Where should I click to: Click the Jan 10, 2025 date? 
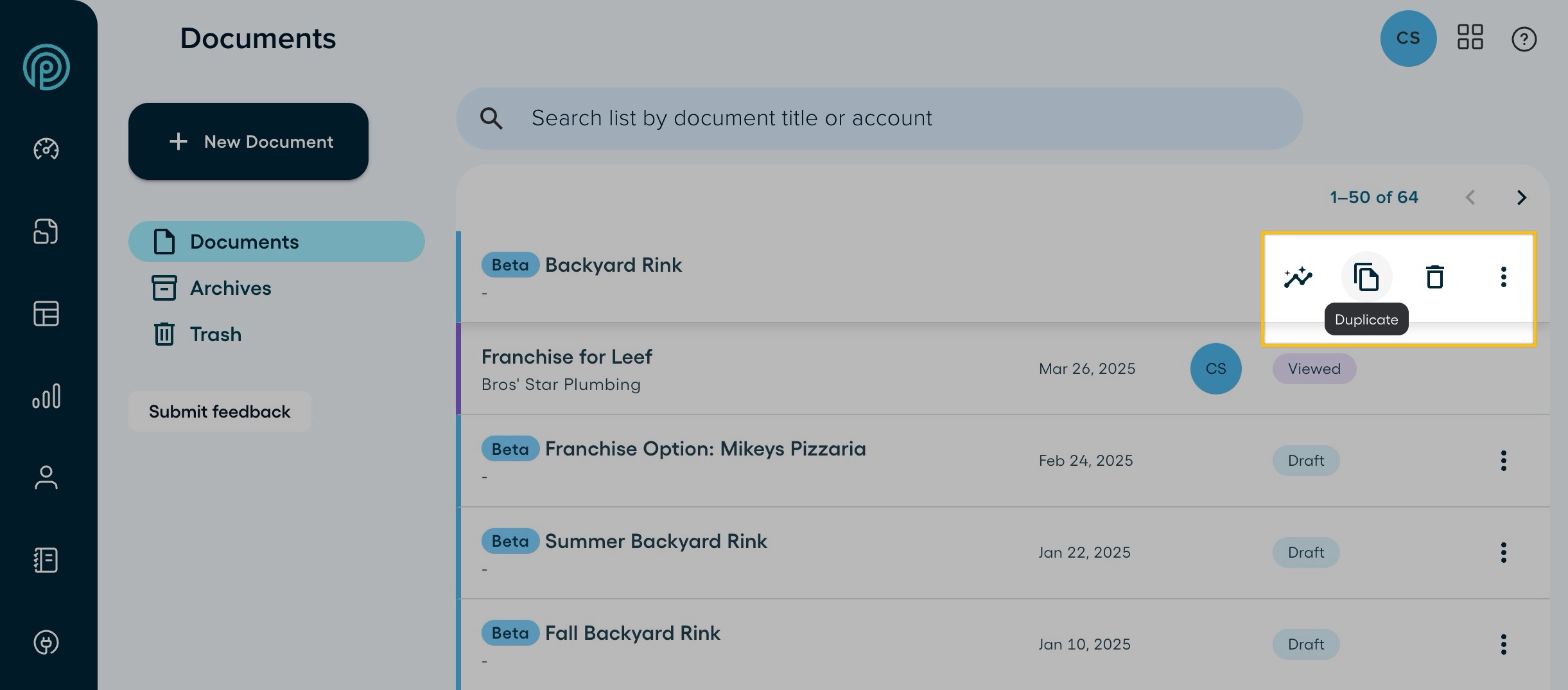click(x=1085, y=644)
